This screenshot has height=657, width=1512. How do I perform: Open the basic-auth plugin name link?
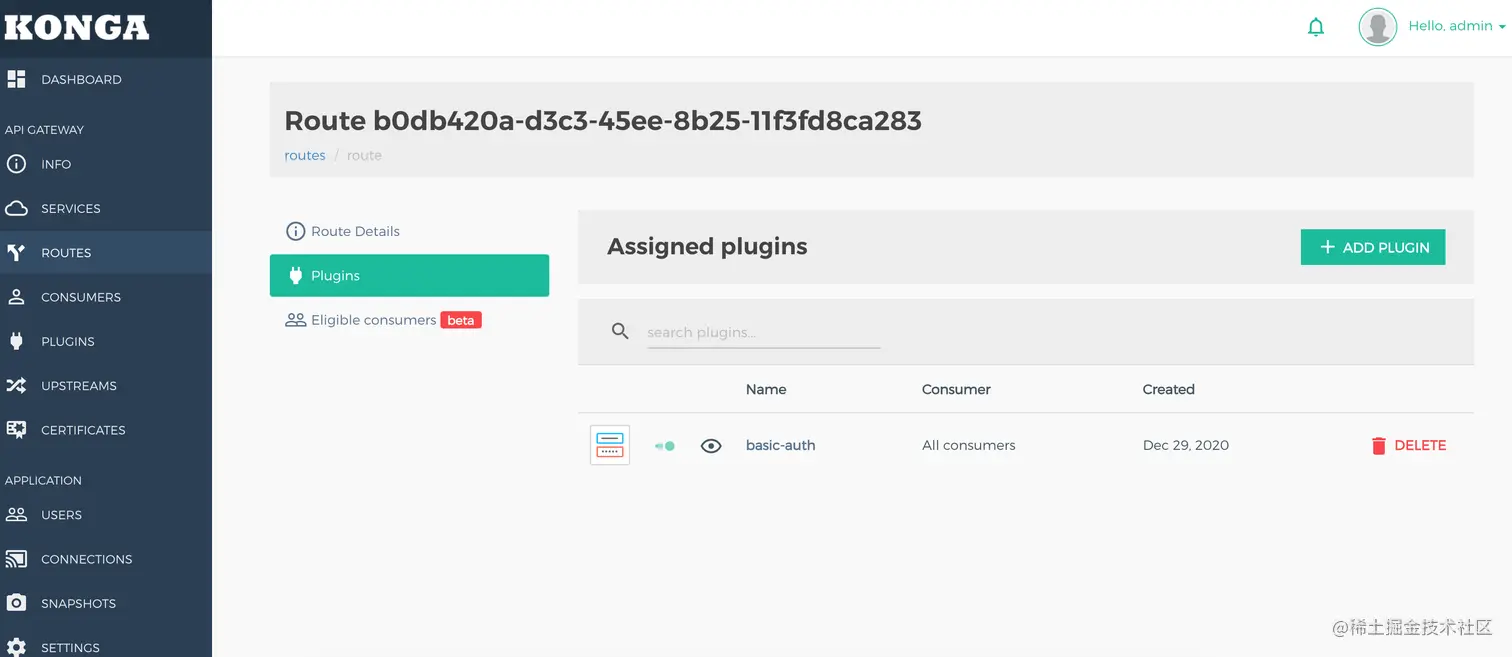tap(780, 445)
